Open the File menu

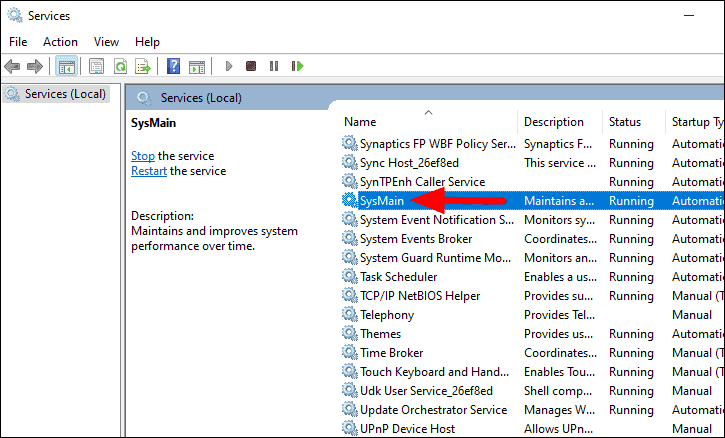pyautogui.click(x=18, y=42)
